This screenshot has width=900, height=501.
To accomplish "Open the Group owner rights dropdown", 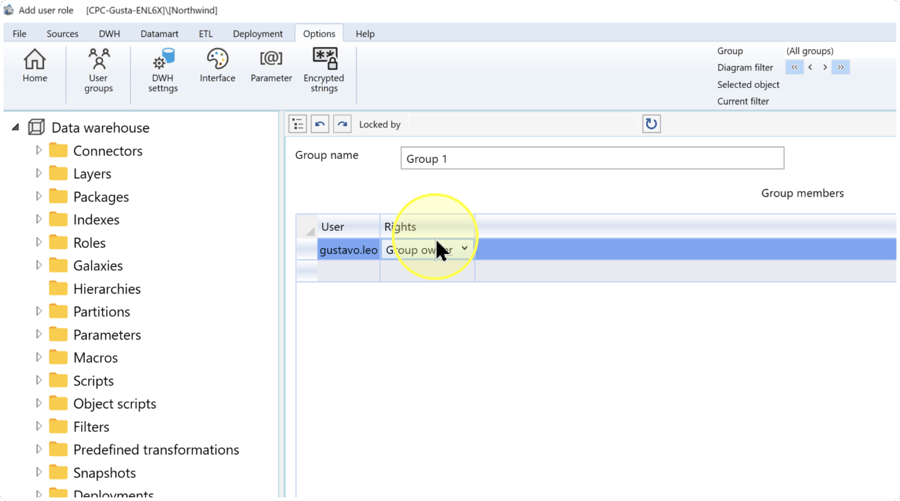I will coord(464,249).
